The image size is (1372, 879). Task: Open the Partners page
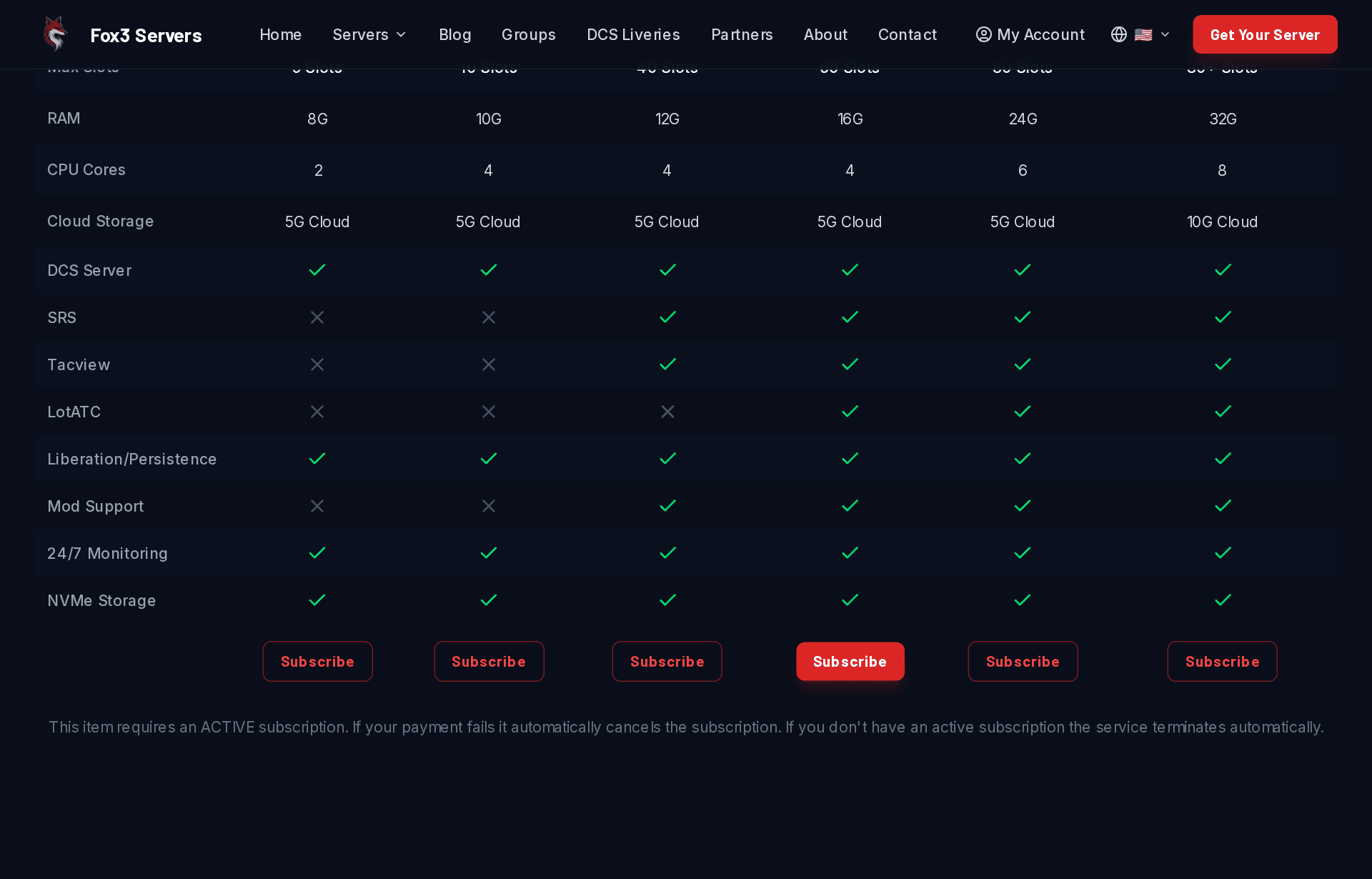coord(742,34)
